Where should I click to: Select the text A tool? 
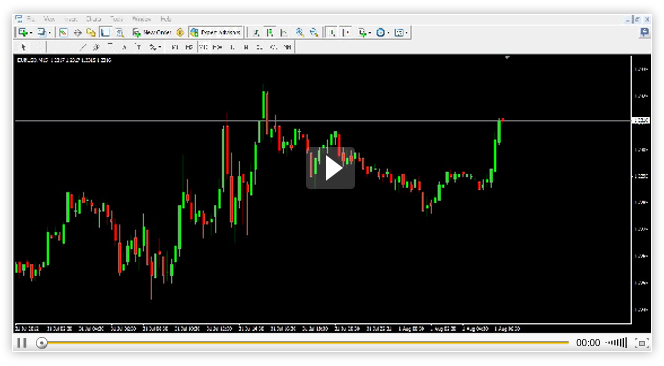tap(124, 47)
